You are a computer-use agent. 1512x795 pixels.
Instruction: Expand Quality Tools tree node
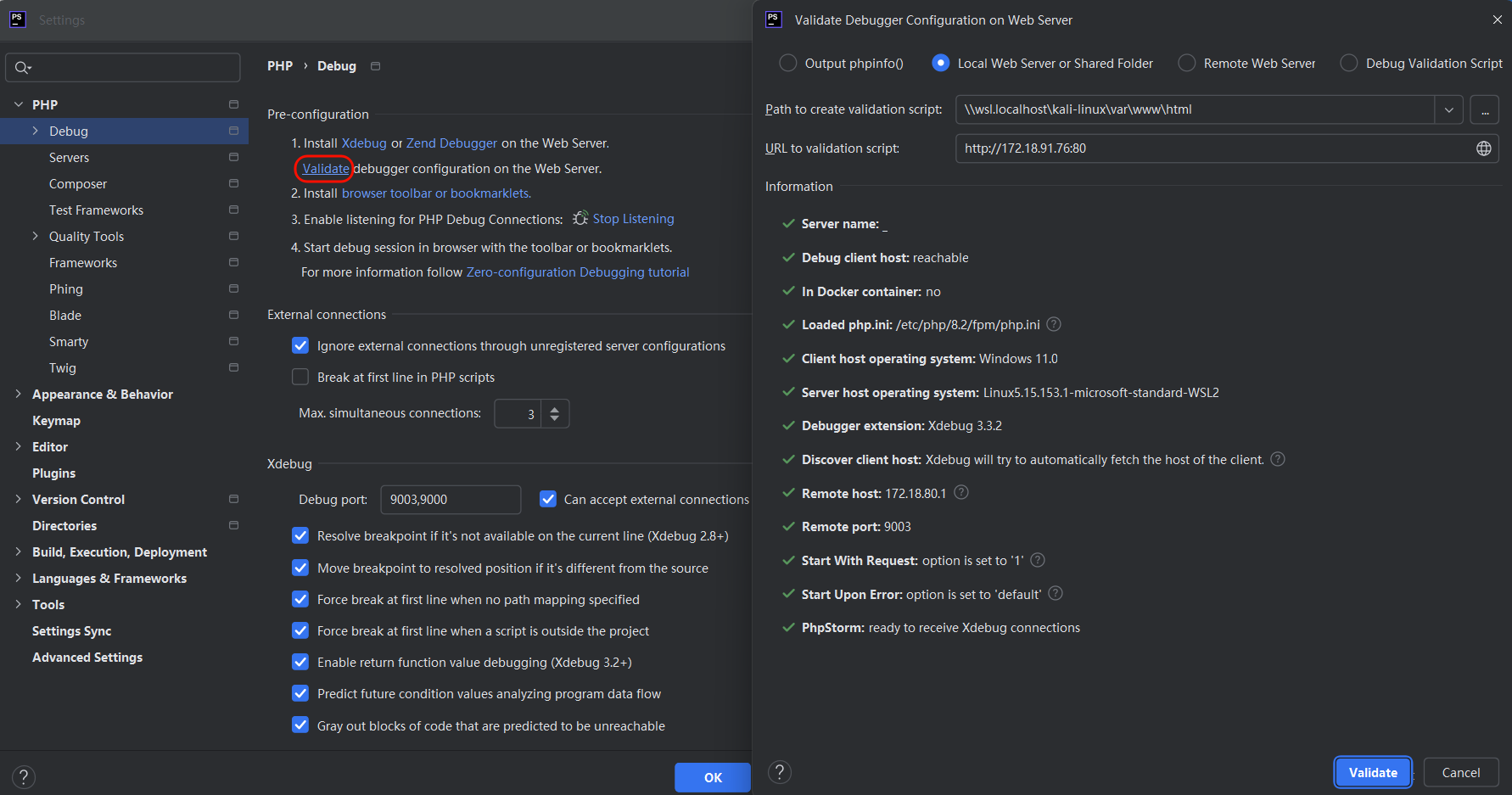pyautogui.click(x=35, y=236)
